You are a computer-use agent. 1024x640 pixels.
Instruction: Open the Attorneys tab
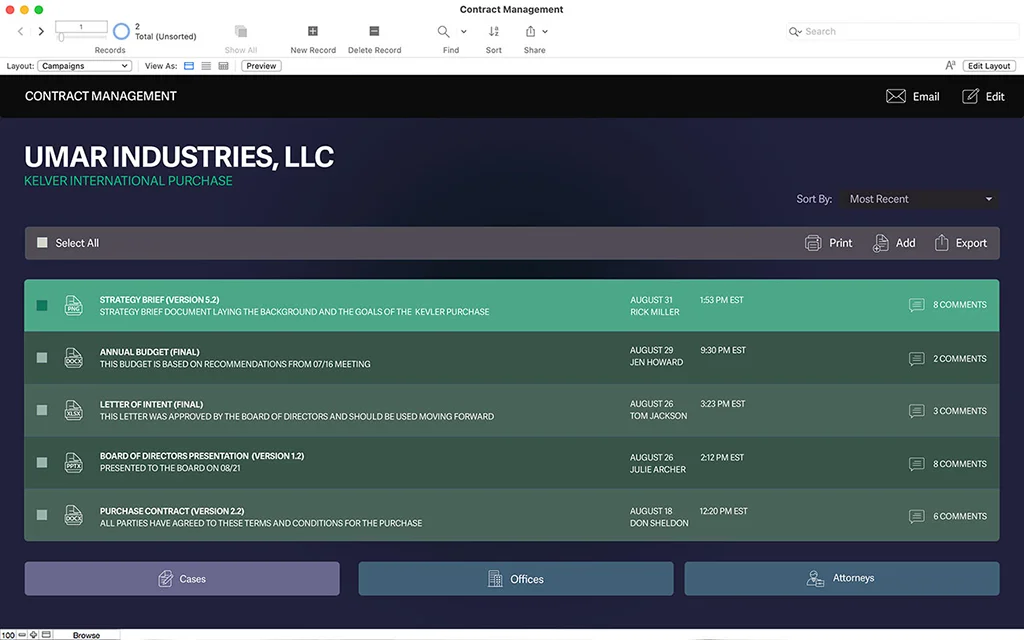[x=841, y=579]
